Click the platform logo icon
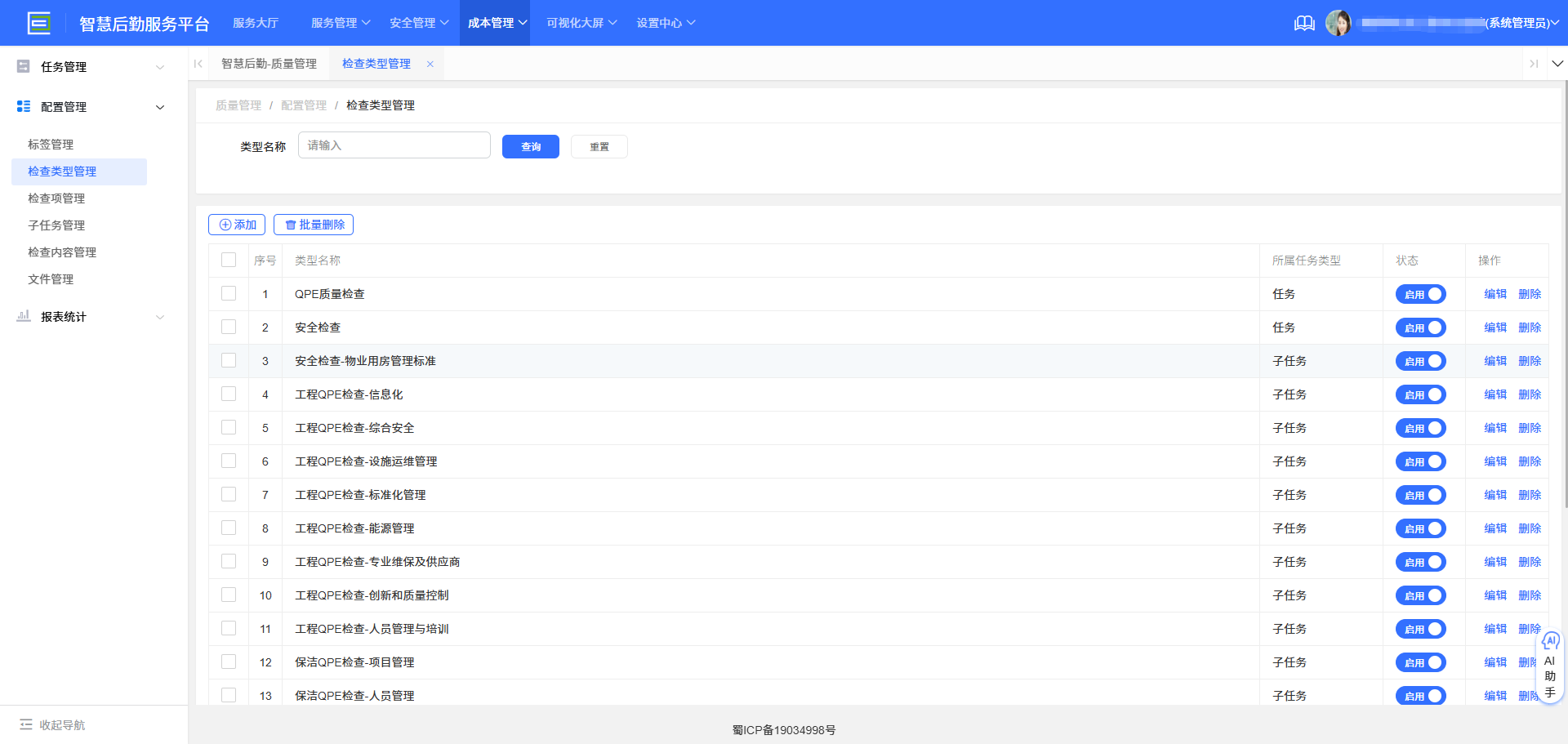The width and height of the screenshot is (1568, 744). tap(39, 23)
